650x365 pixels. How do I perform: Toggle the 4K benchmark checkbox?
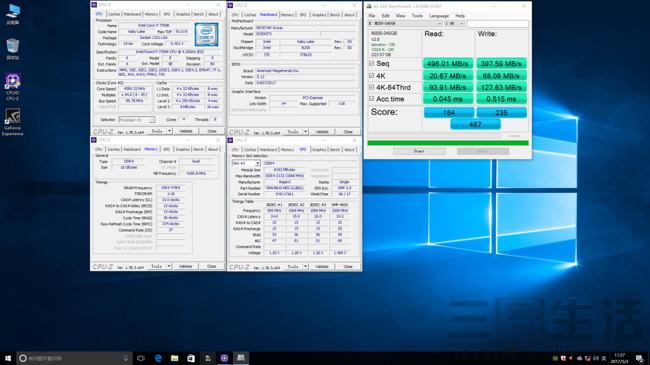(x=371, y=75)
